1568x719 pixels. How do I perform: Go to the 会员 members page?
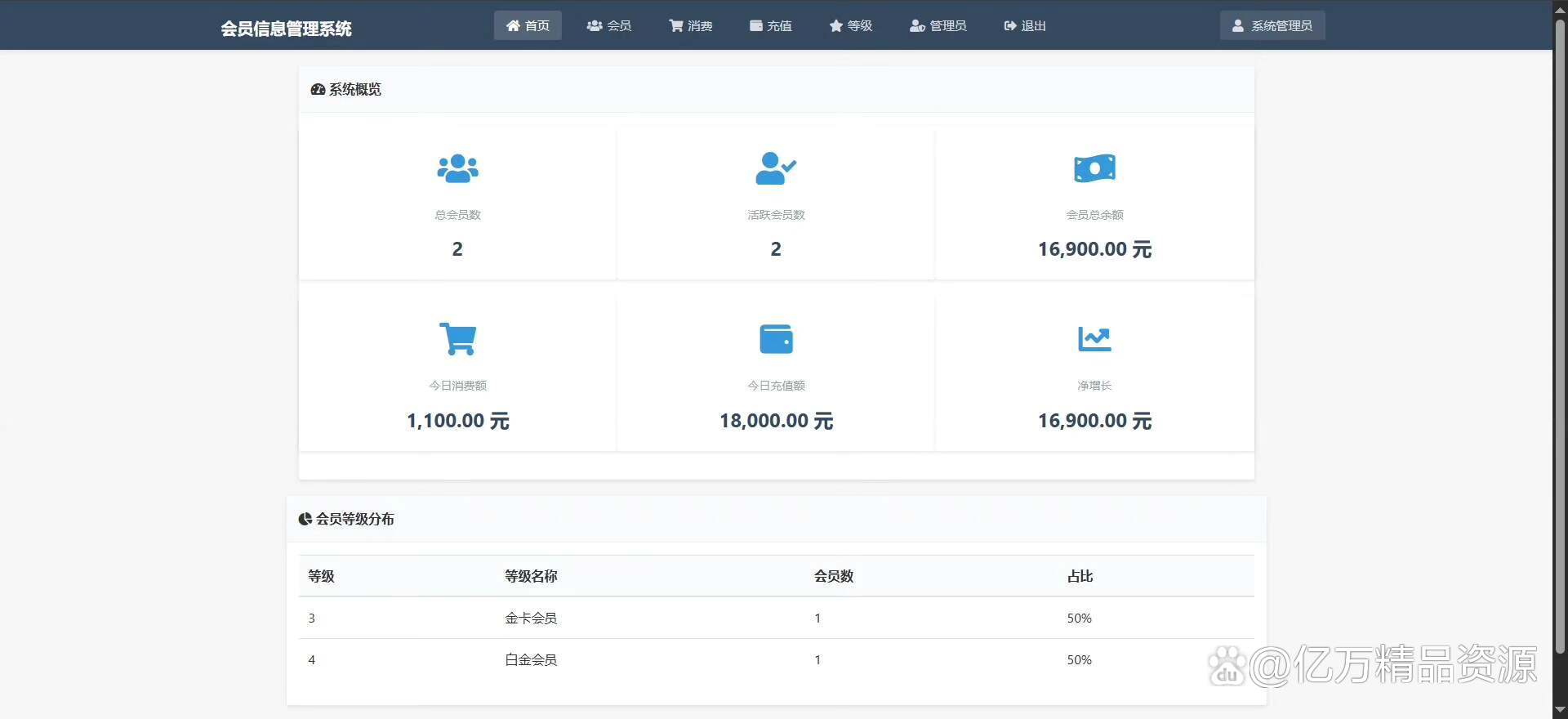point(609,25)
